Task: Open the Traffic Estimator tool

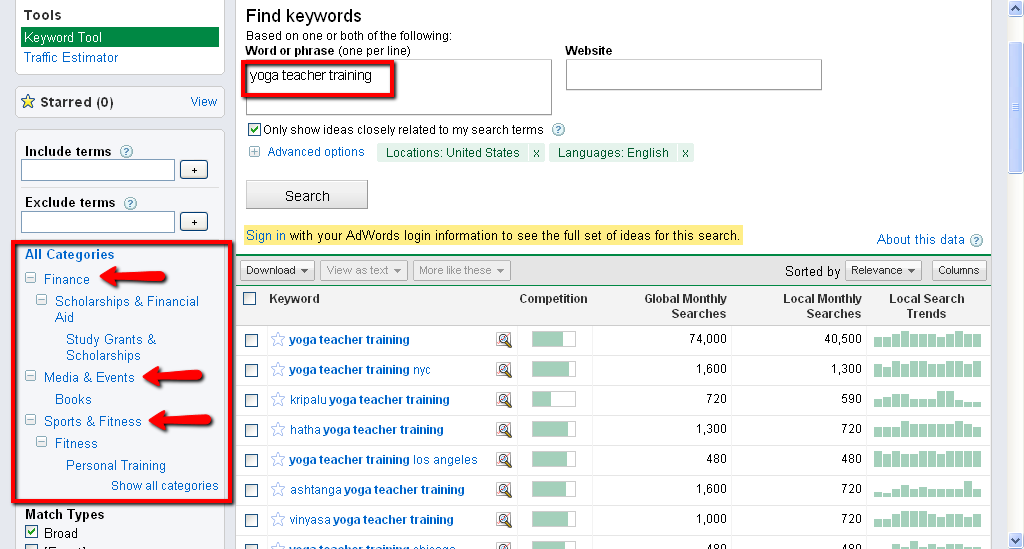Action: pos(71,58)
